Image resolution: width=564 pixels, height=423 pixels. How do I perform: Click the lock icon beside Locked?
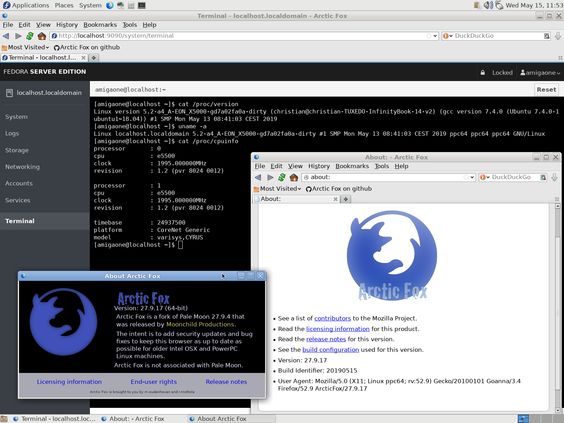(482, 73)
